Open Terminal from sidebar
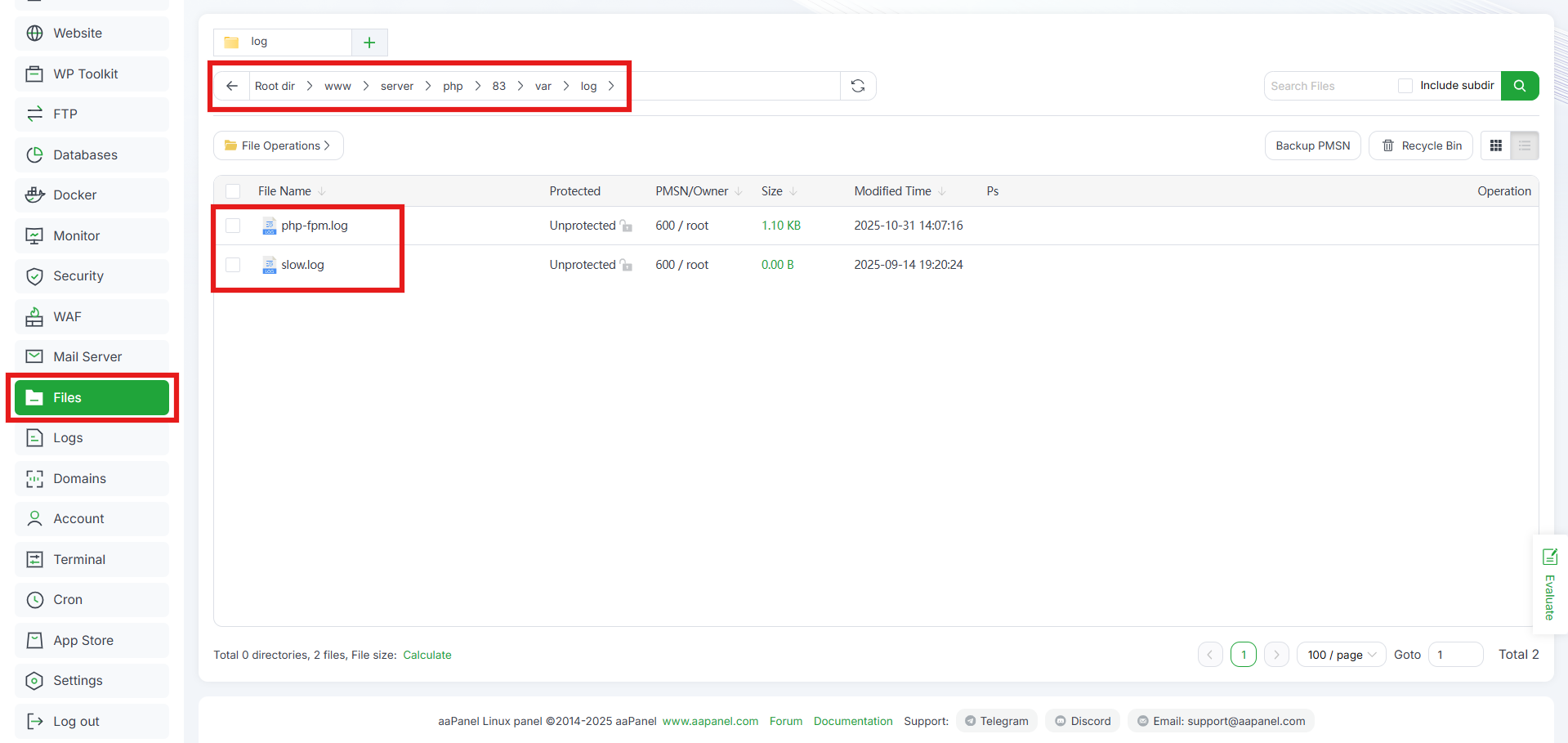 [x=92, y=559]
